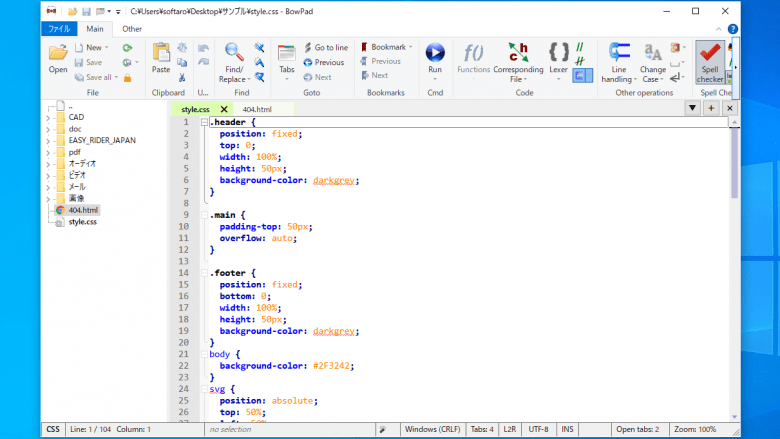Click the Open folder icon in ribbon
Image resolution: width=780 pixels, height=439 pixels.
pos(58,52)
